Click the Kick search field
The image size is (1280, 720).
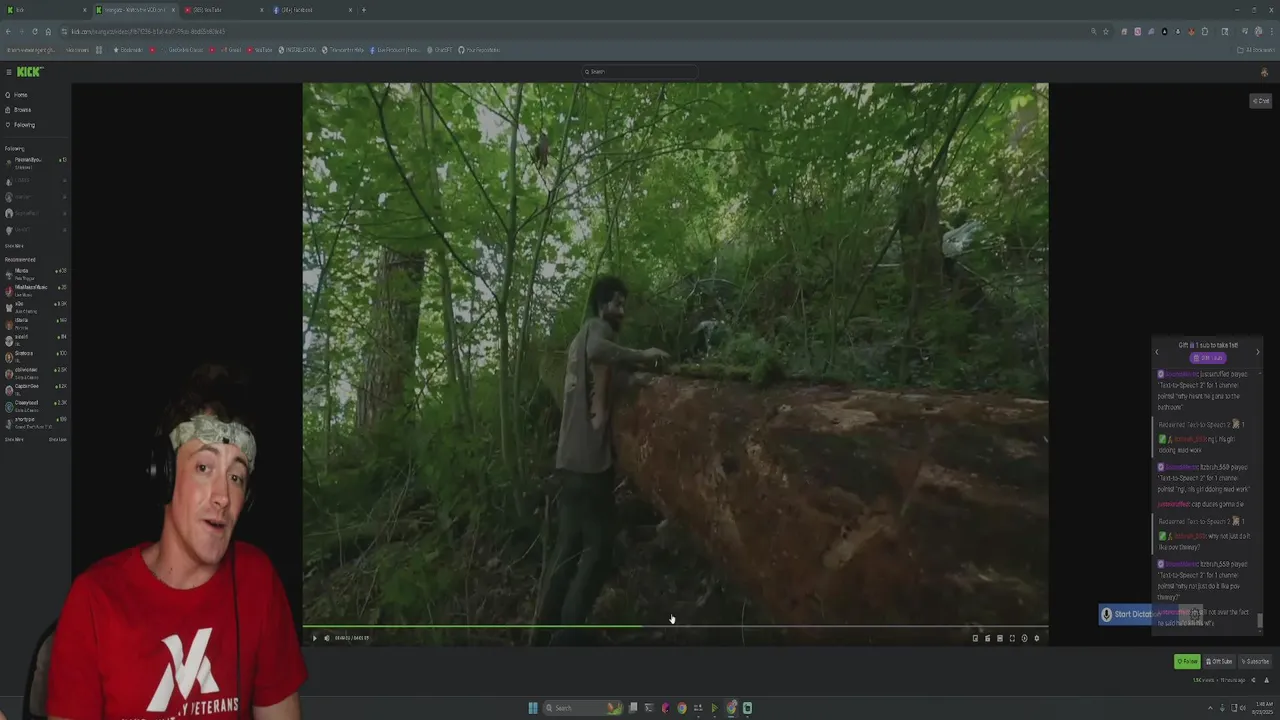pyautogui.click(x=640, y=72)
